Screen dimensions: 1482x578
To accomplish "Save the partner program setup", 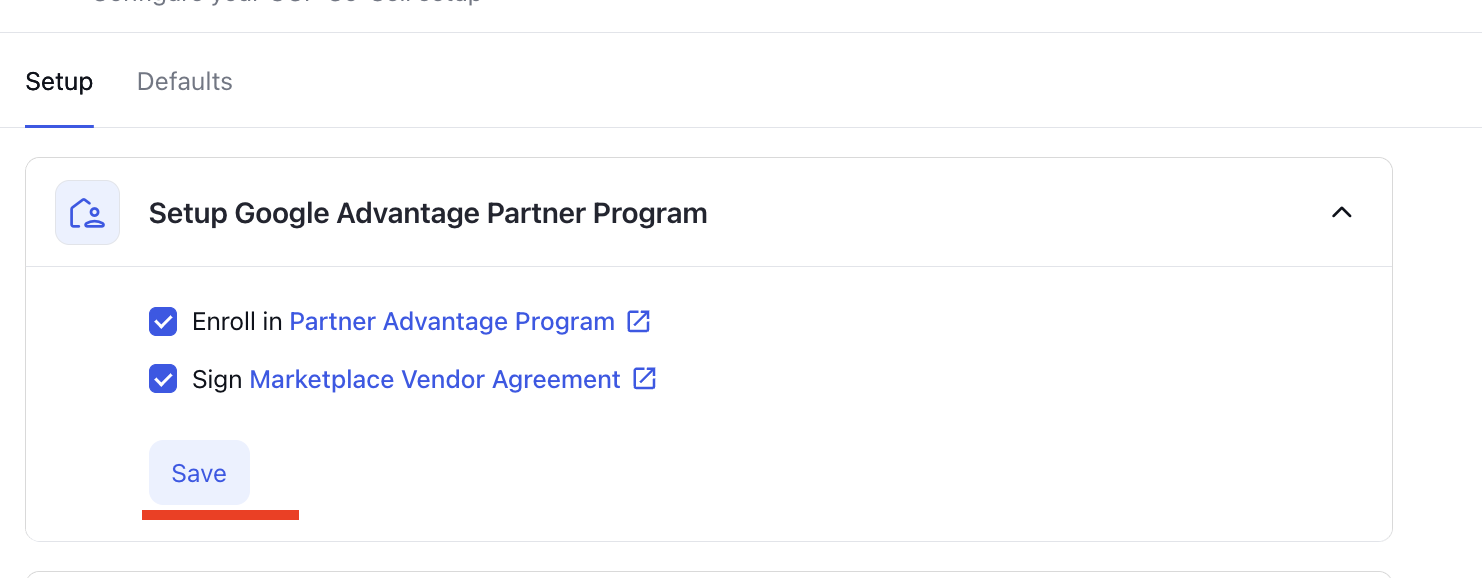I will pyautogui.click(x=199, y=473).
